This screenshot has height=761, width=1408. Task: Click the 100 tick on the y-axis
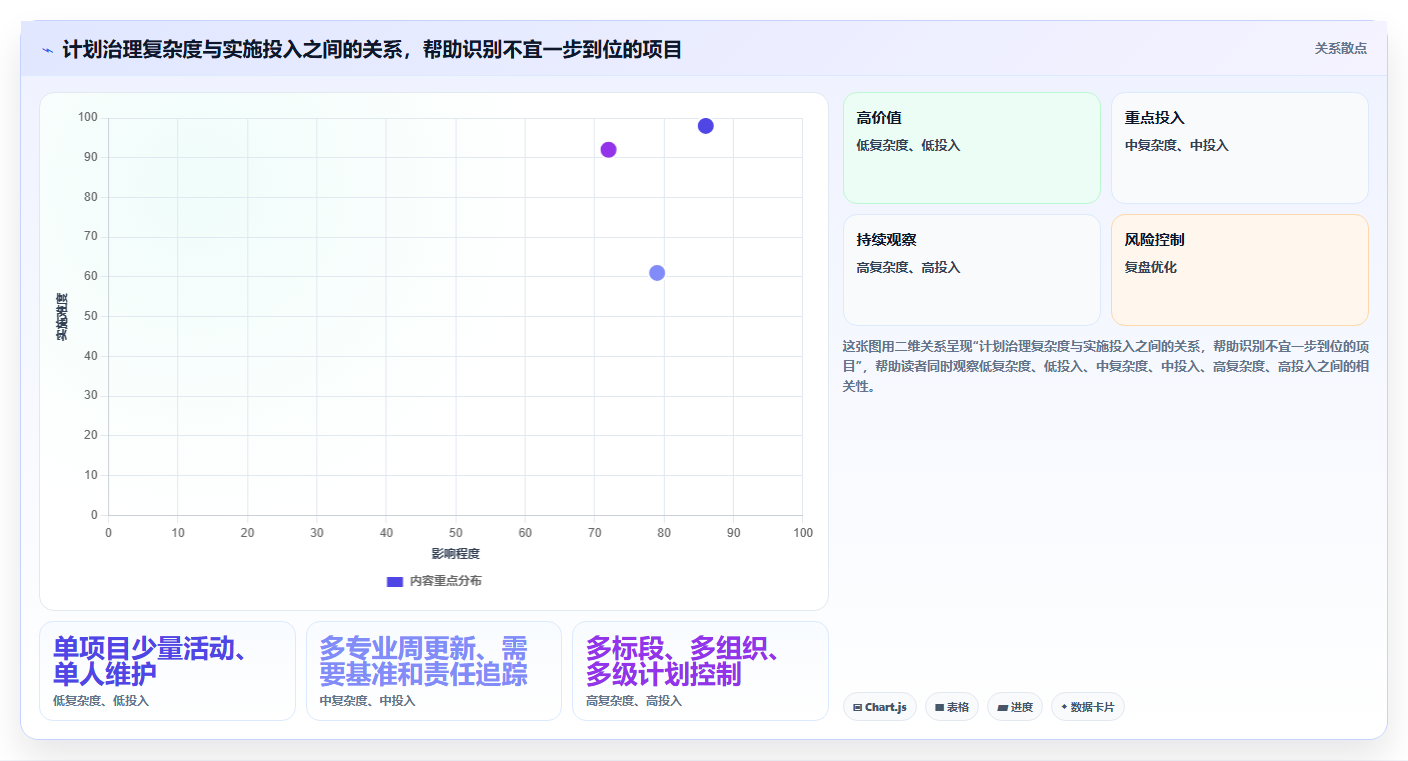88,118
